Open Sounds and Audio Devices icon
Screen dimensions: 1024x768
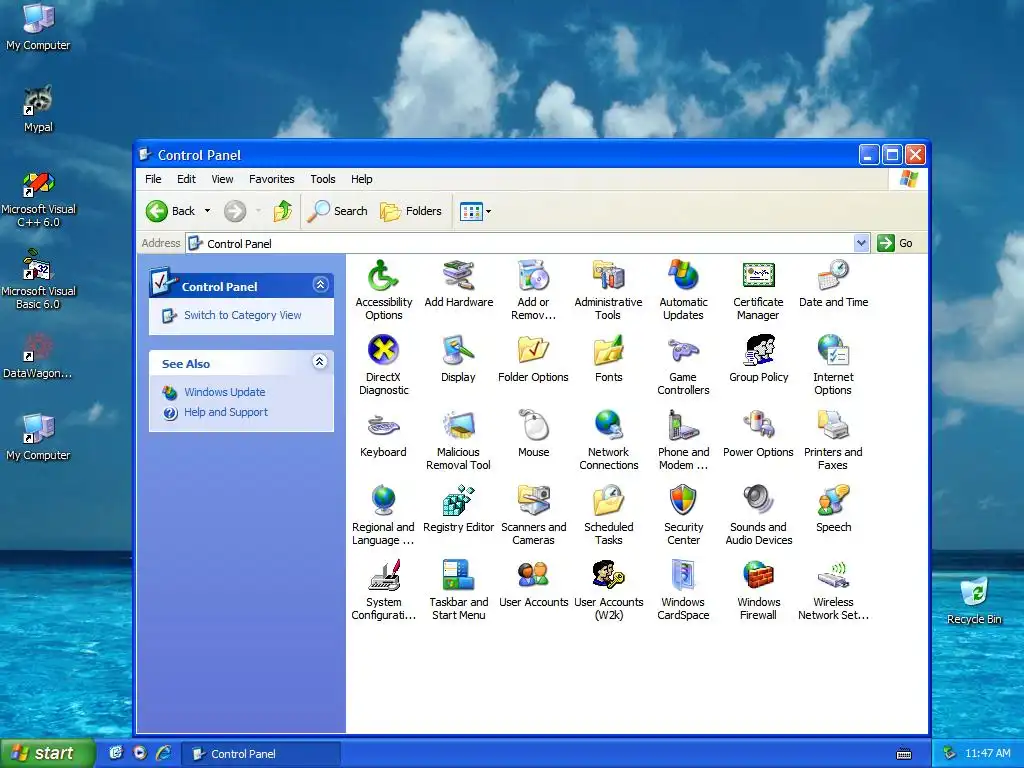[758, 501]
